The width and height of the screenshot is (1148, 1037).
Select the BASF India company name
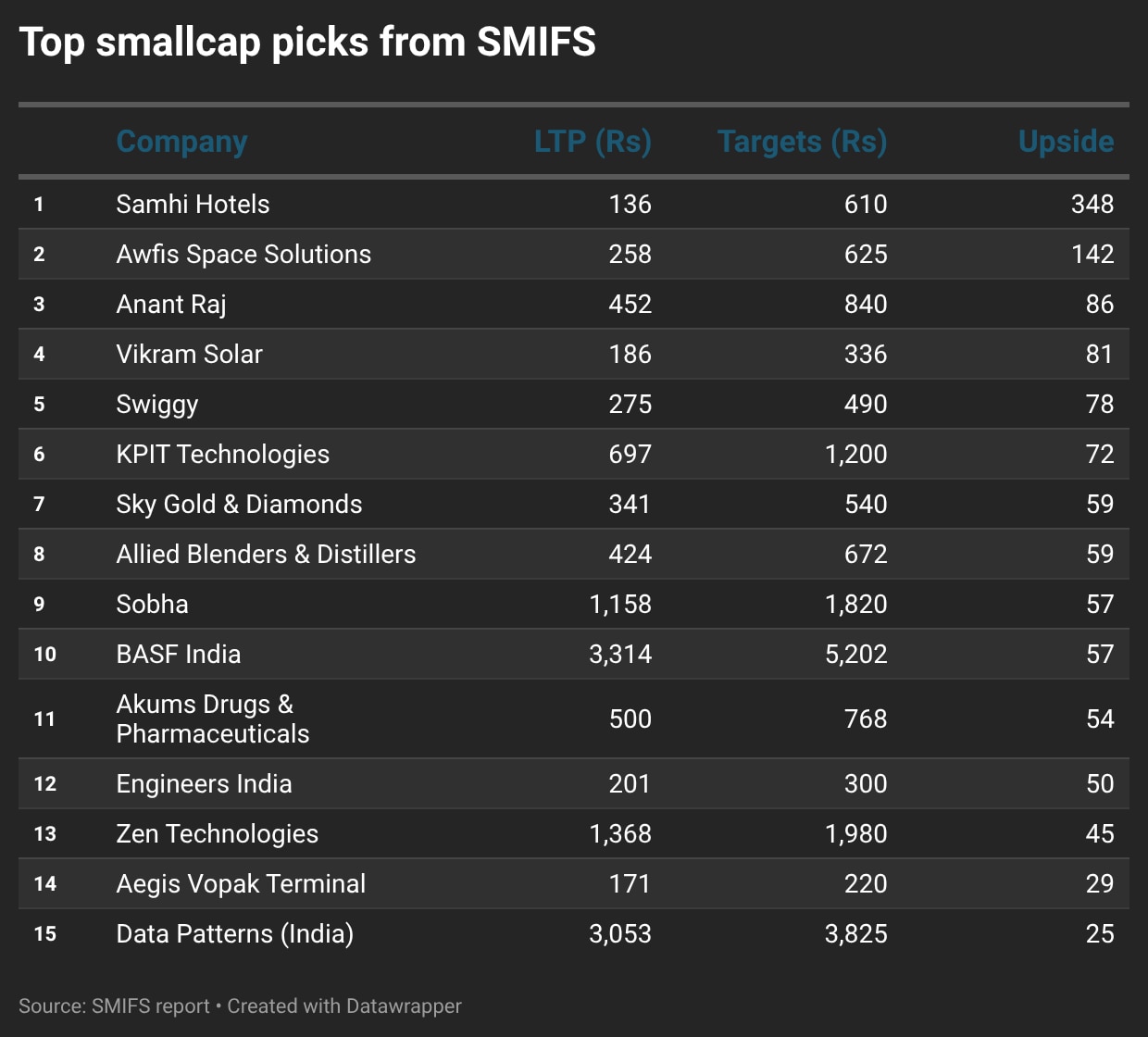point(178,655)
